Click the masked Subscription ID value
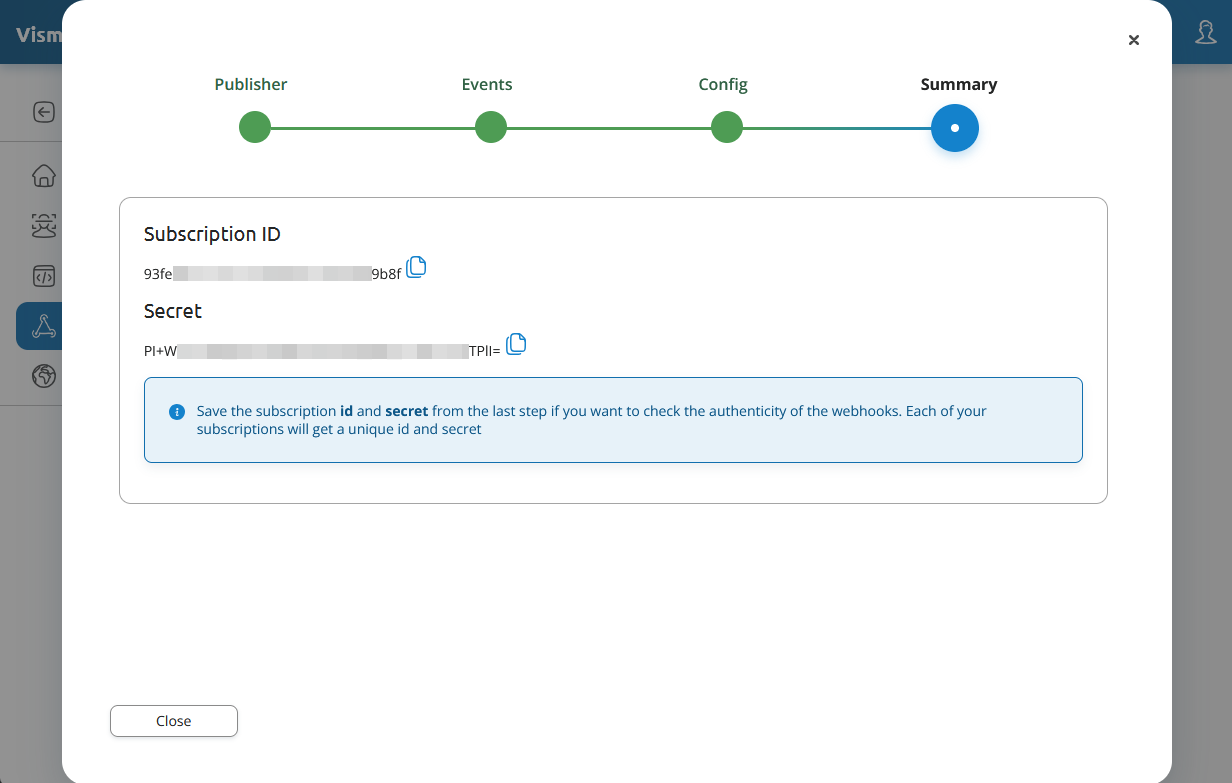This screenshot has height=783, width=1232. tap(272, 273)
